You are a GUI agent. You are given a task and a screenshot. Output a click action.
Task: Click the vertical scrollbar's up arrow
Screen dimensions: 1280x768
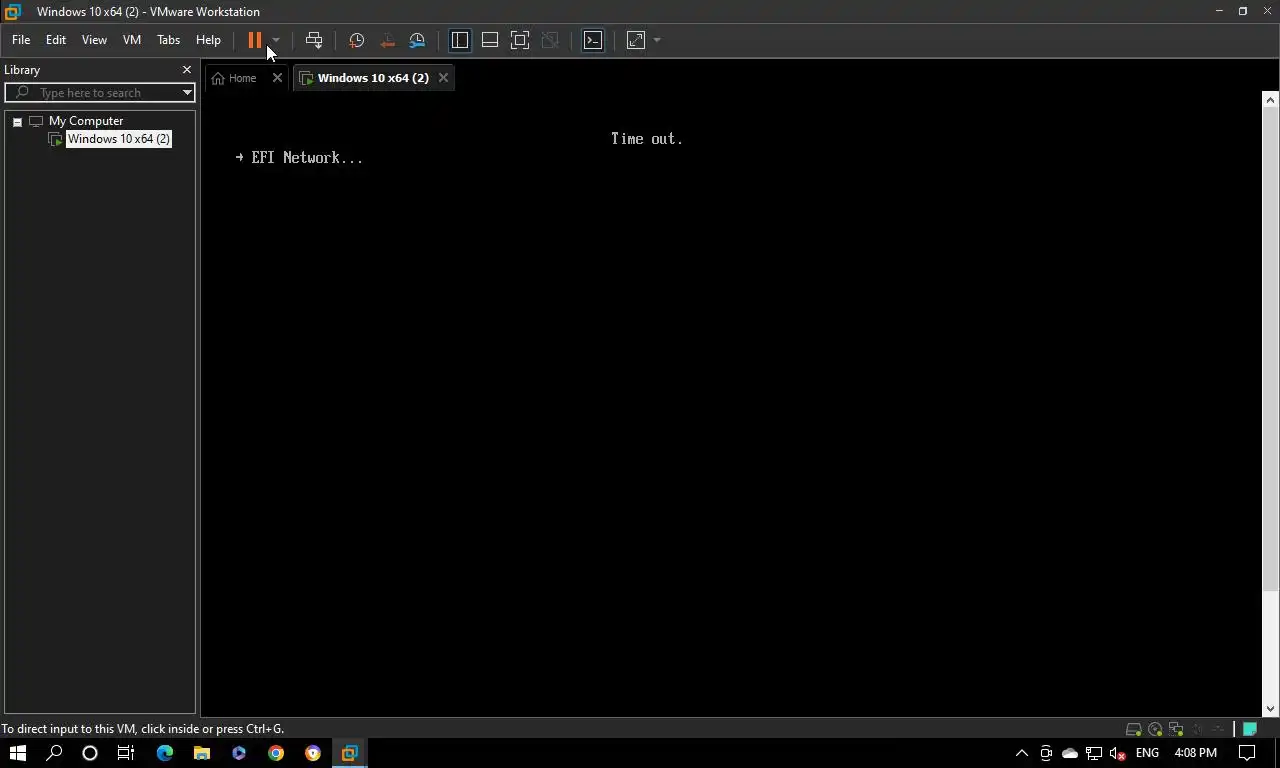[x=1271, y=99]
